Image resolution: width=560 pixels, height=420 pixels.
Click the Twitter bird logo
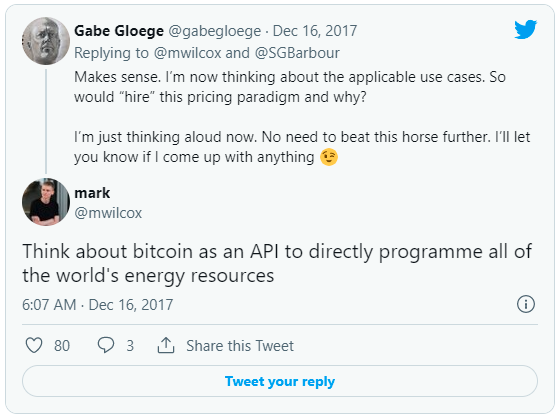tap(525, 29)
